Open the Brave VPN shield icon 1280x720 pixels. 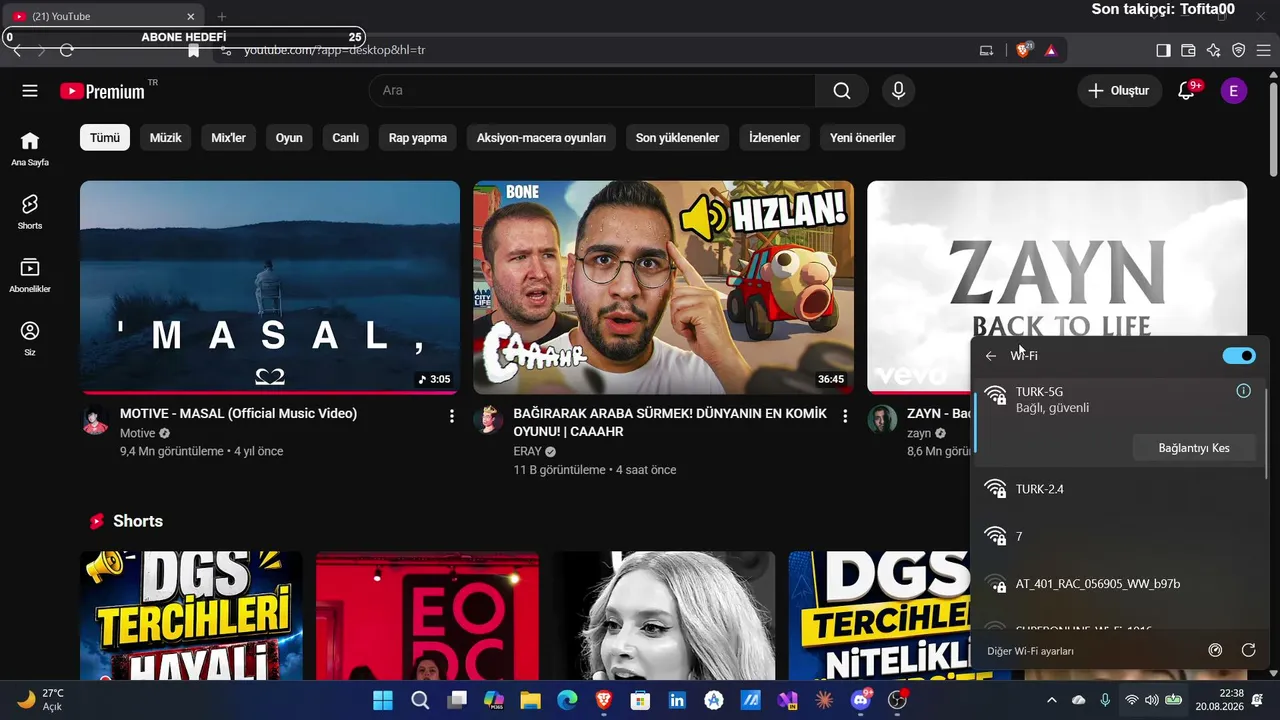1239,50
